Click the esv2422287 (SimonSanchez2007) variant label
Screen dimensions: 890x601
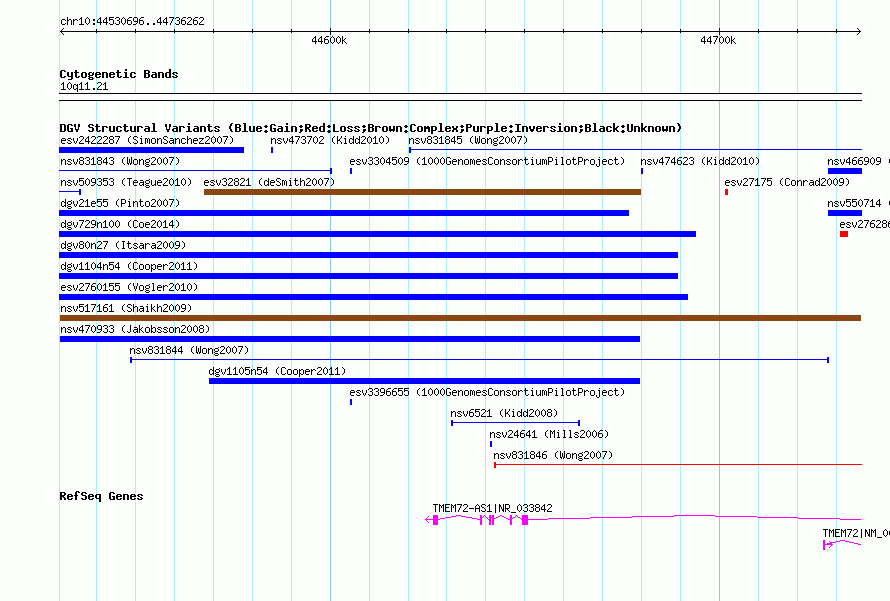point(147,140)
